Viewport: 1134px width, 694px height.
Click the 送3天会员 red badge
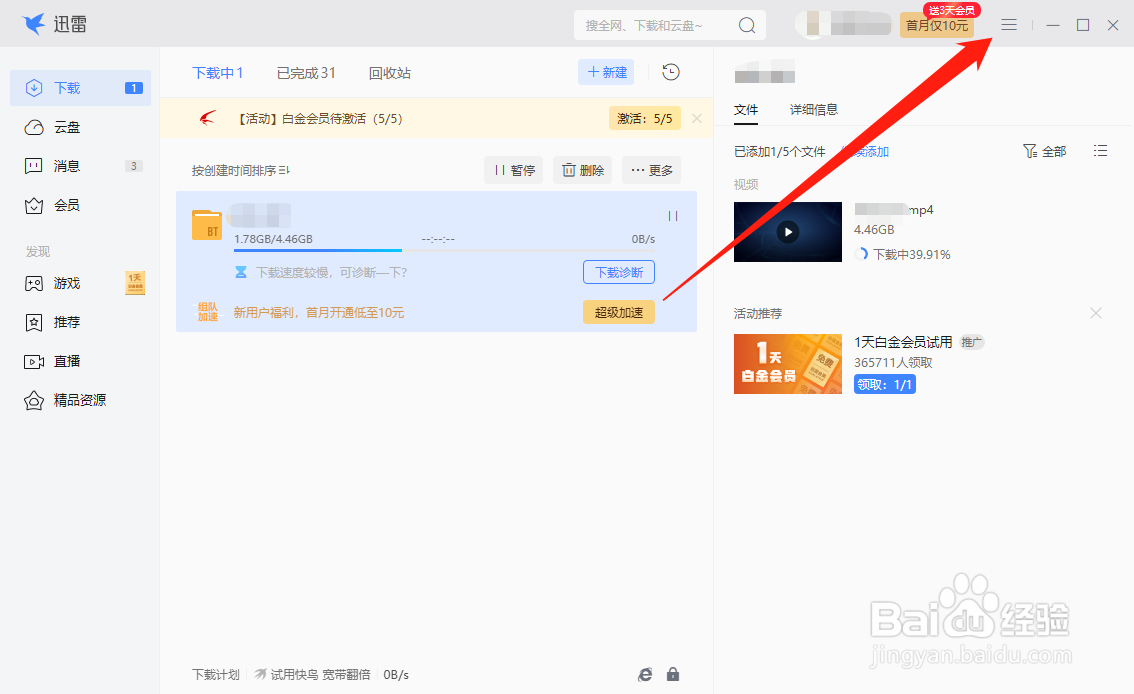click(951, 10)
